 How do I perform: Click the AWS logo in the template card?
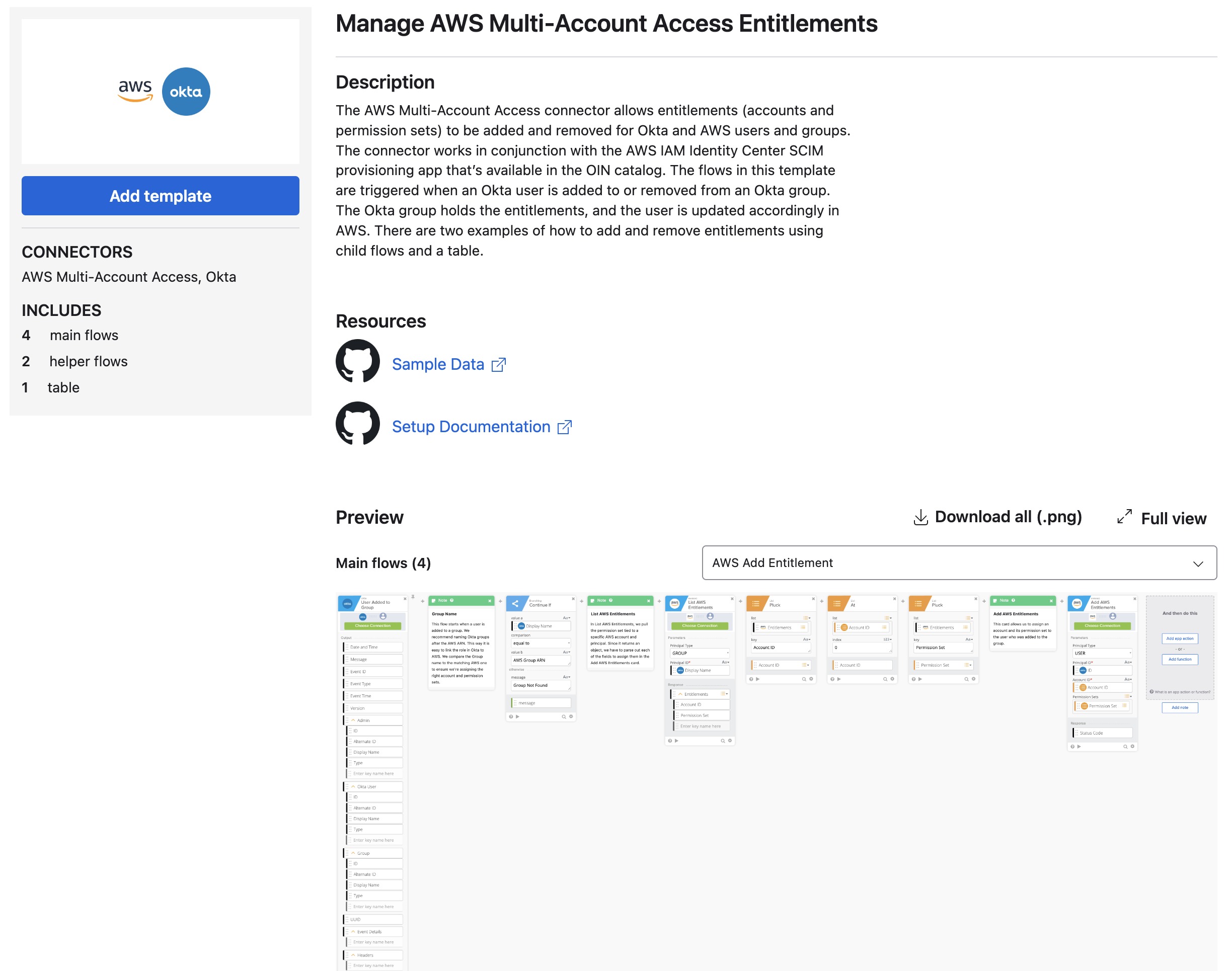135,91
